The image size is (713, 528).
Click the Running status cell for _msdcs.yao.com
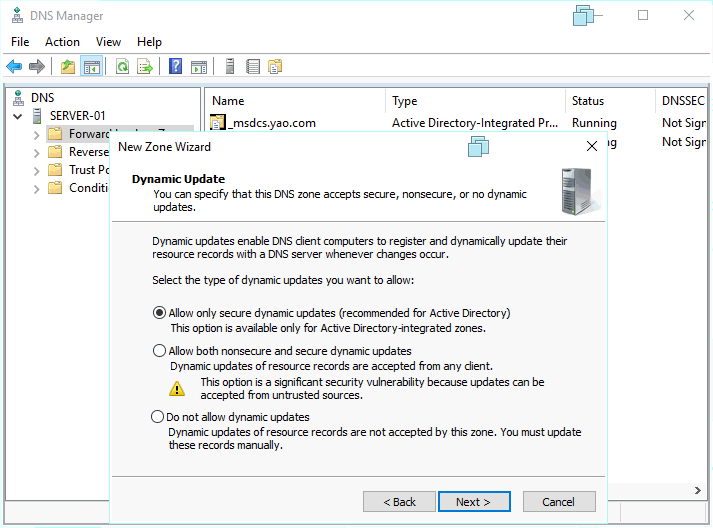coord(594,123)
